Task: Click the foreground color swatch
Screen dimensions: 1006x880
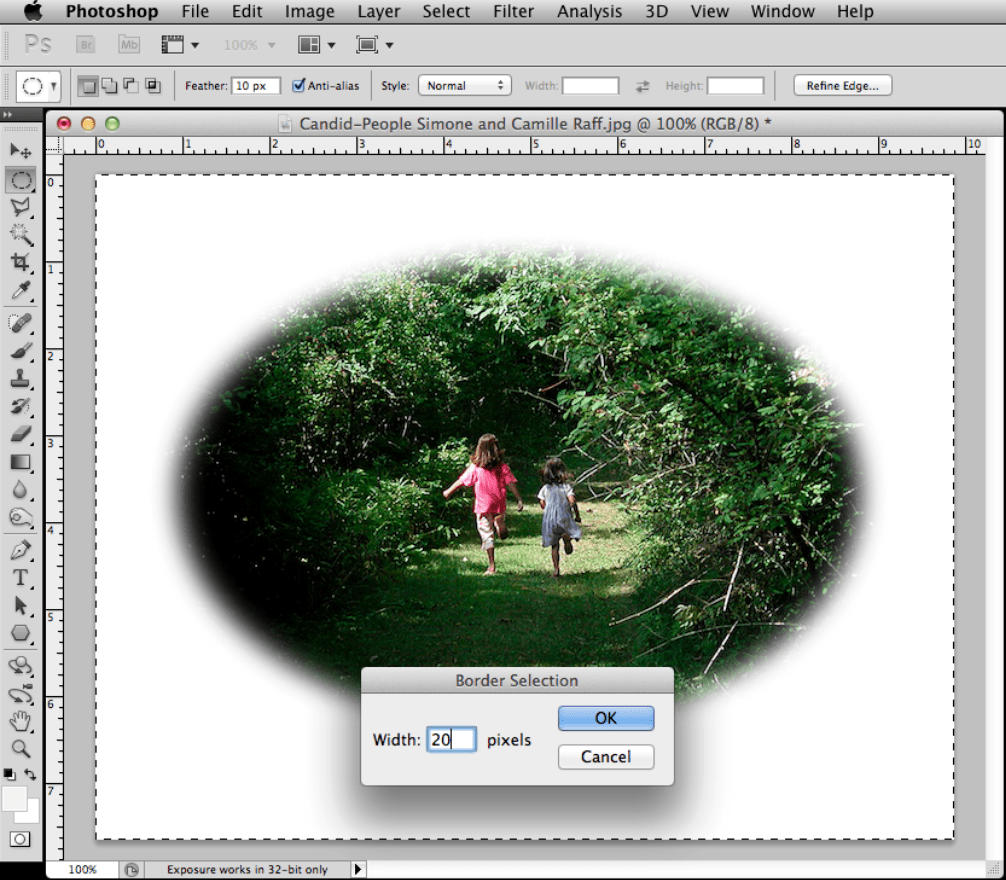Action: (x=15, y=798)
